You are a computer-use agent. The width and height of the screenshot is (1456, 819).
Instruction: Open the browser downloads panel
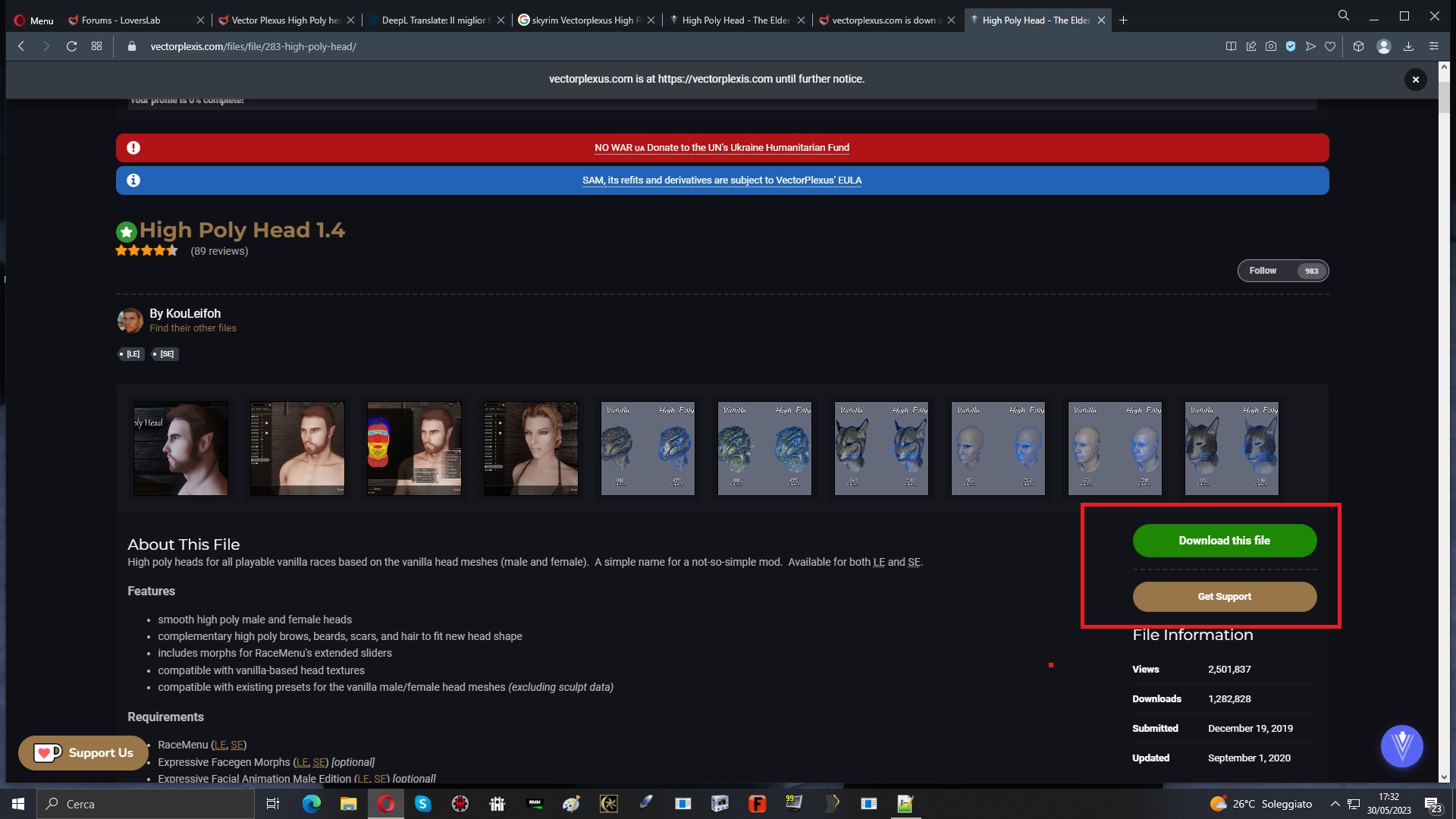[1408, 46]
